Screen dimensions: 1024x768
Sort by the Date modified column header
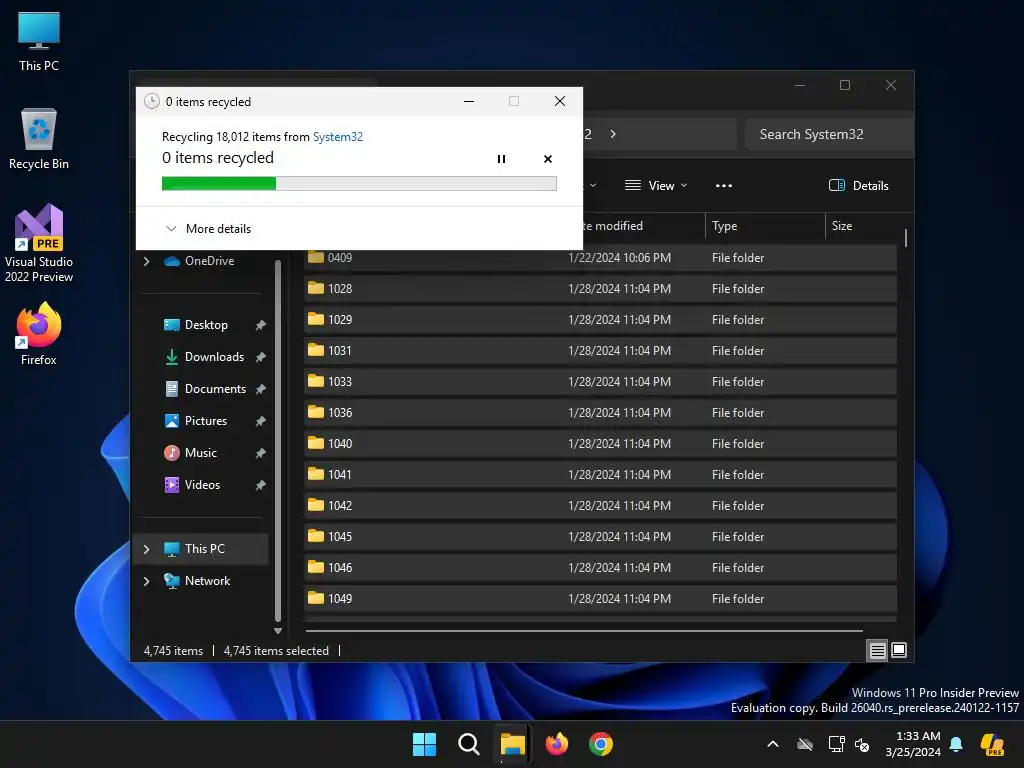[x=611, y=226]
